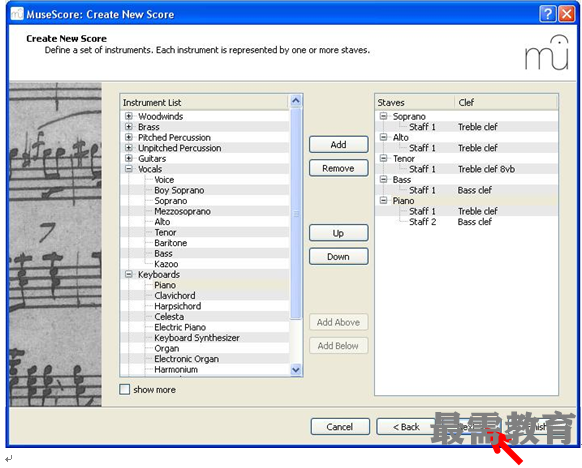Screen dimensions: 582x468
Task: Click the Add button
Action: [x=339, y=144]
